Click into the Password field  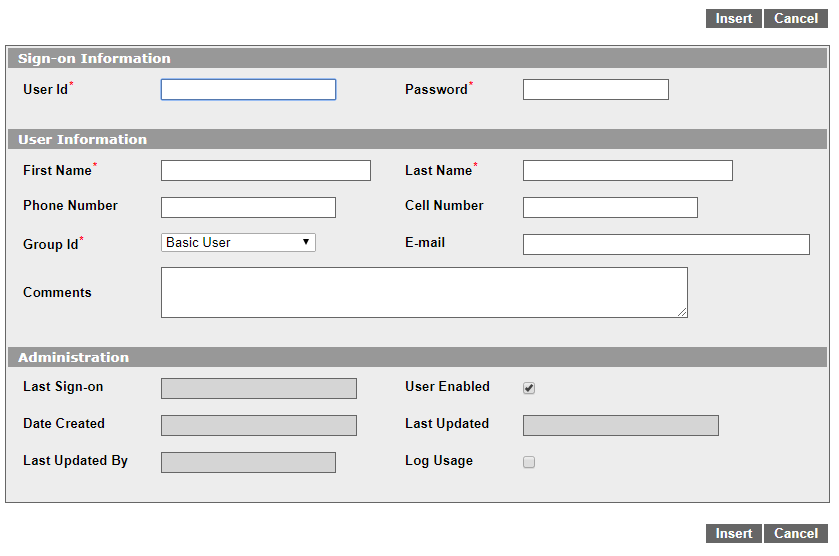(596, 89)
